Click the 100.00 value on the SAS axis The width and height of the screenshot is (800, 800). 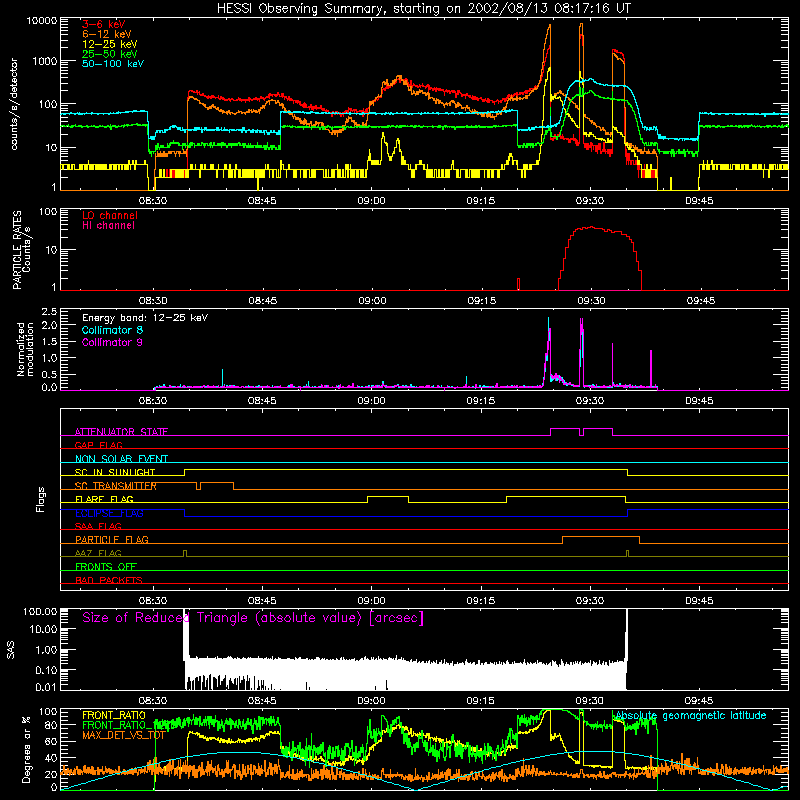(40, 612)
